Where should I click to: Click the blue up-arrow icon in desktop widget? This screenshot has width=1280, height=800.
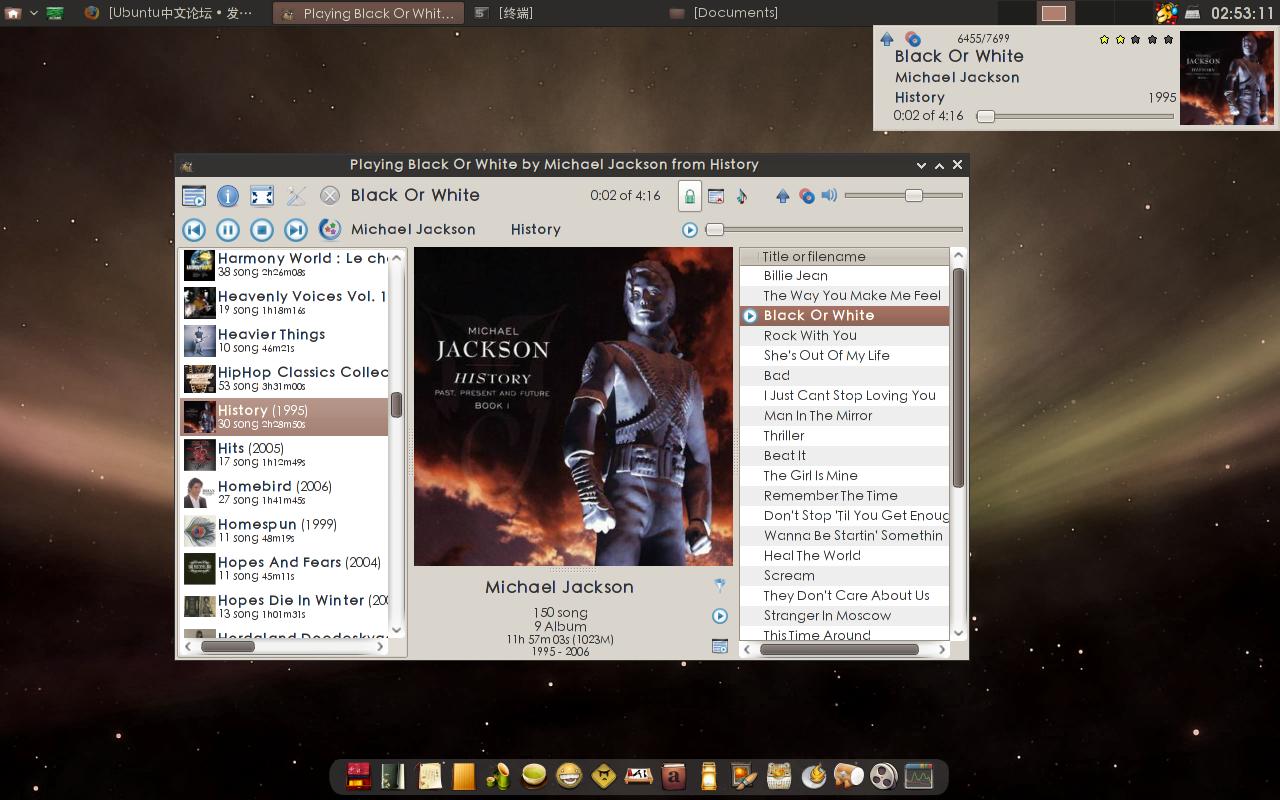(887, 39)
